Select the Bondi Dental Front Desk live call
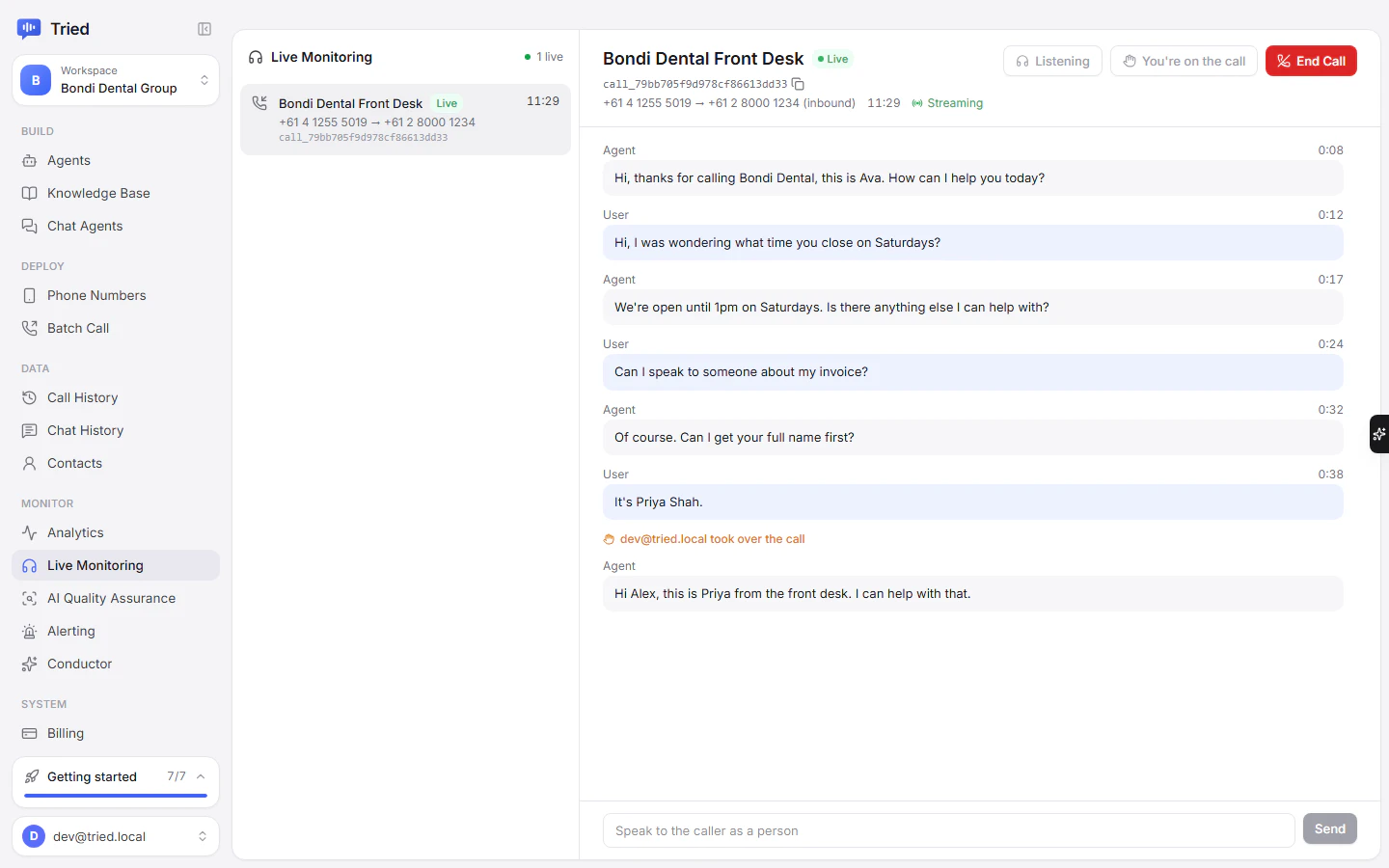 coord(405,120)
